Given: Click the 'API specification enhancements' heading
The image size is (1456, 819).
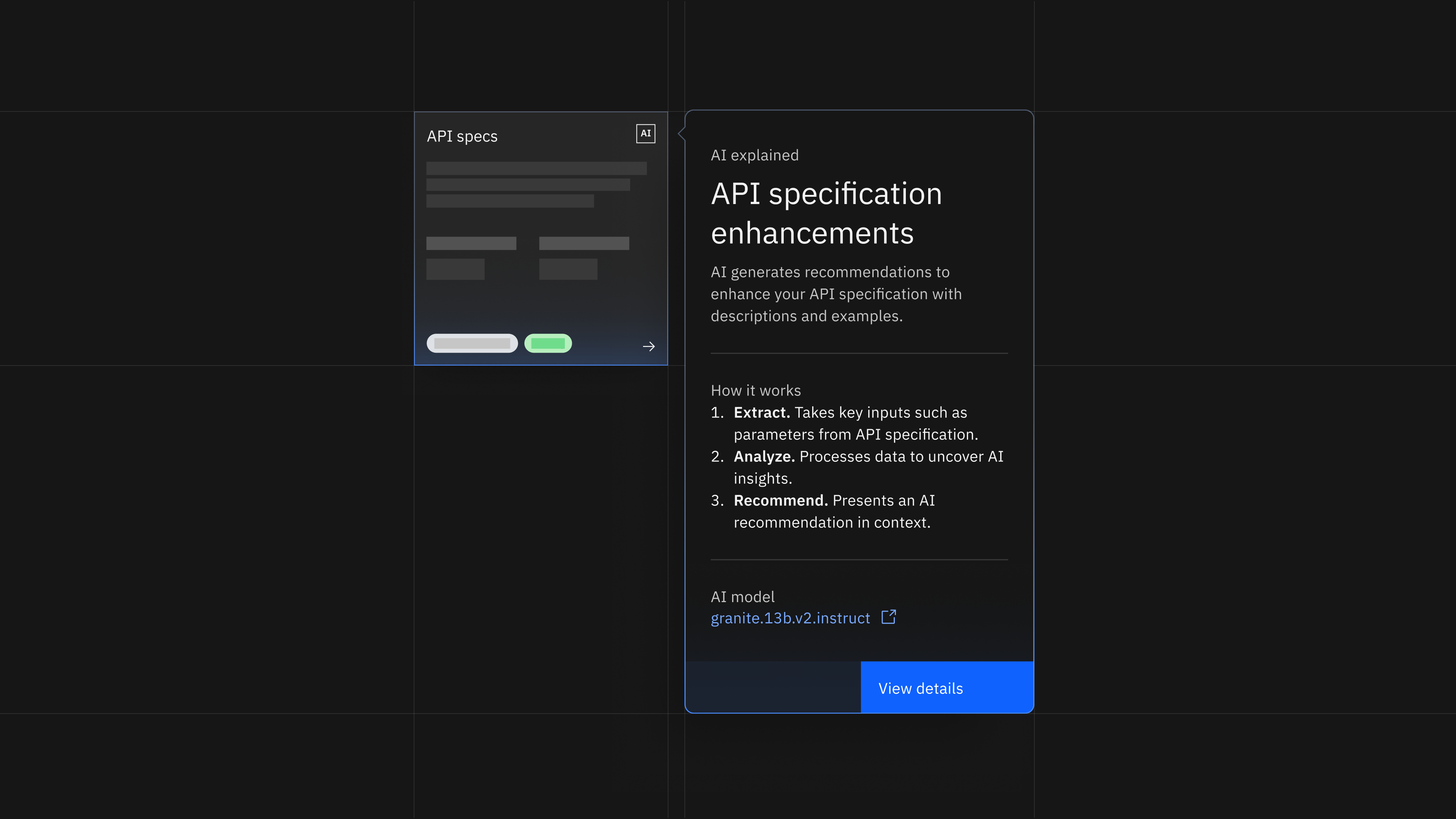Looking at the screenshot, I should pos(826,213).
